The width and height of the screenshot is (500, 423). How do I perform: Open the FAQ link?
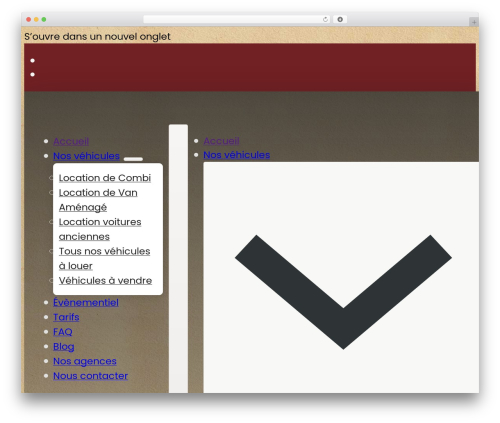63,332
